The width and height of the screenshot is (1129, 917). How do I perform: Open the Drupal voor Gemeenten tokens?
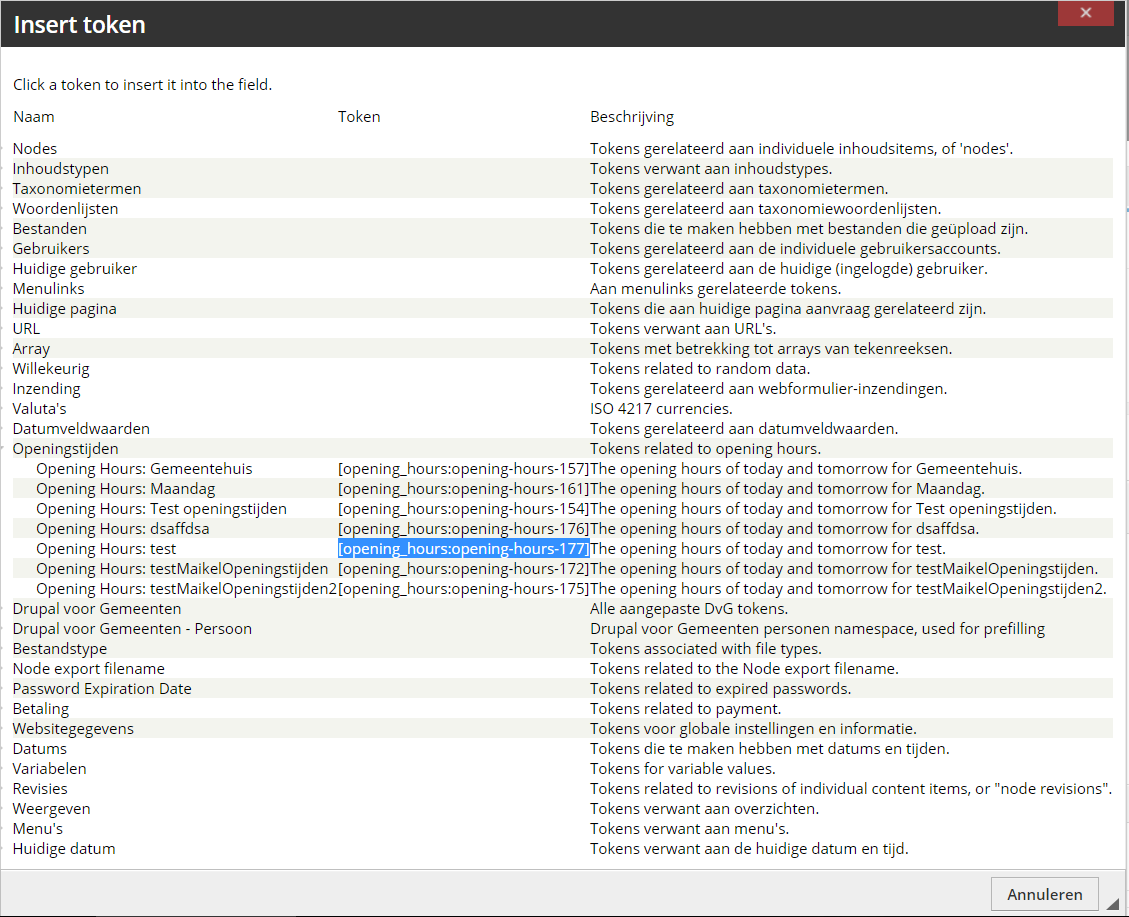(97, 609)
